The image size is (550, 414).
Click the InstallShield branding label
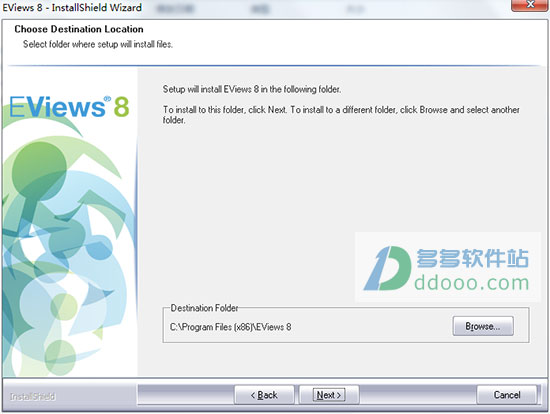(32, 396)
